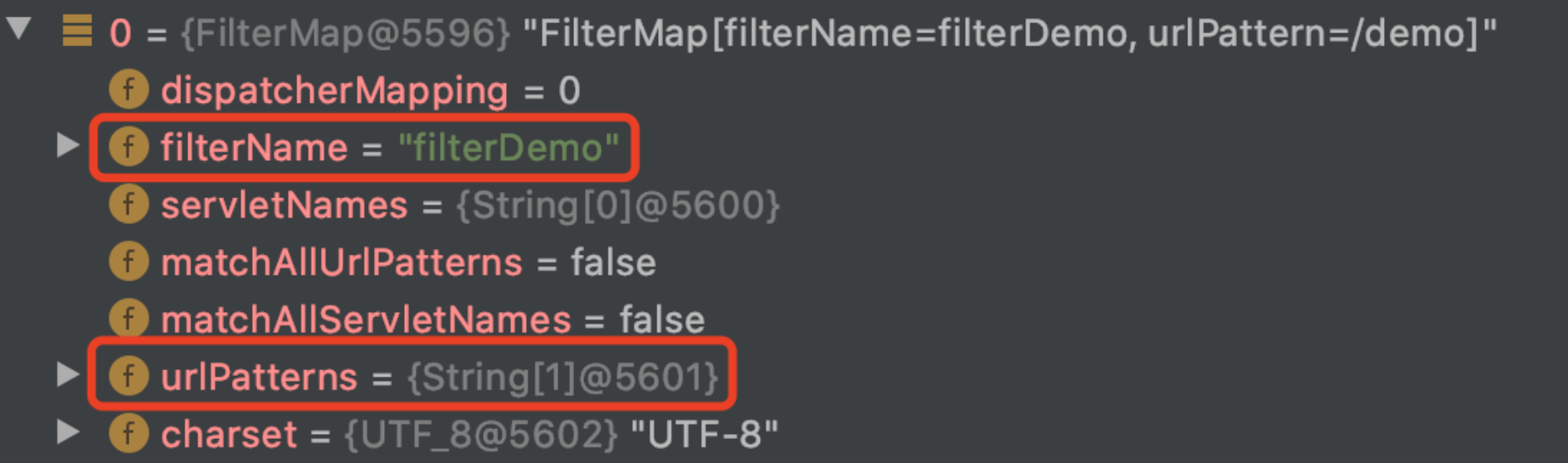Select the matchAllServletNames variable name

(365, 320)
